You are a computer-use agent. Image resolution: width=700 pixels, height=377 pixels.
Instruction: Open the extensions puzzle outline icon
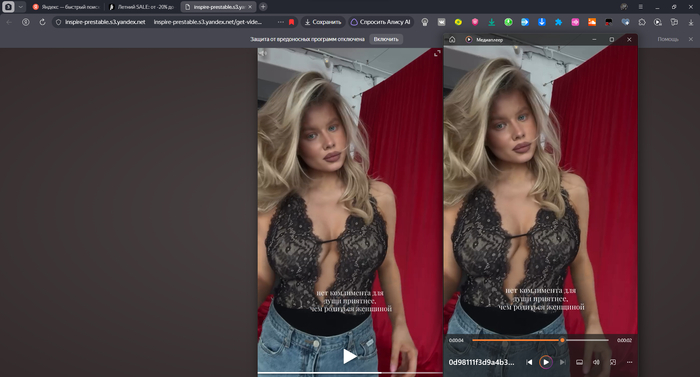point(642,22)
